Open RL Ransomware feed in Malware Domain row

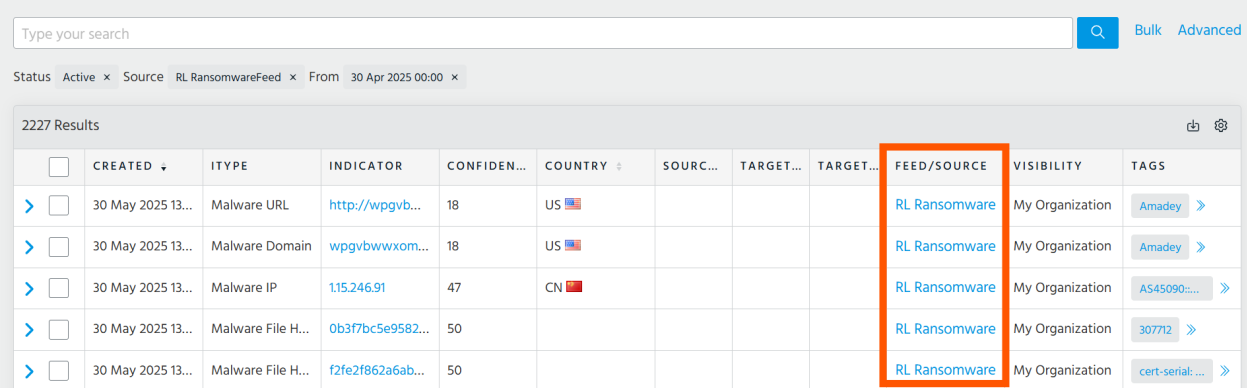point(945,246)
